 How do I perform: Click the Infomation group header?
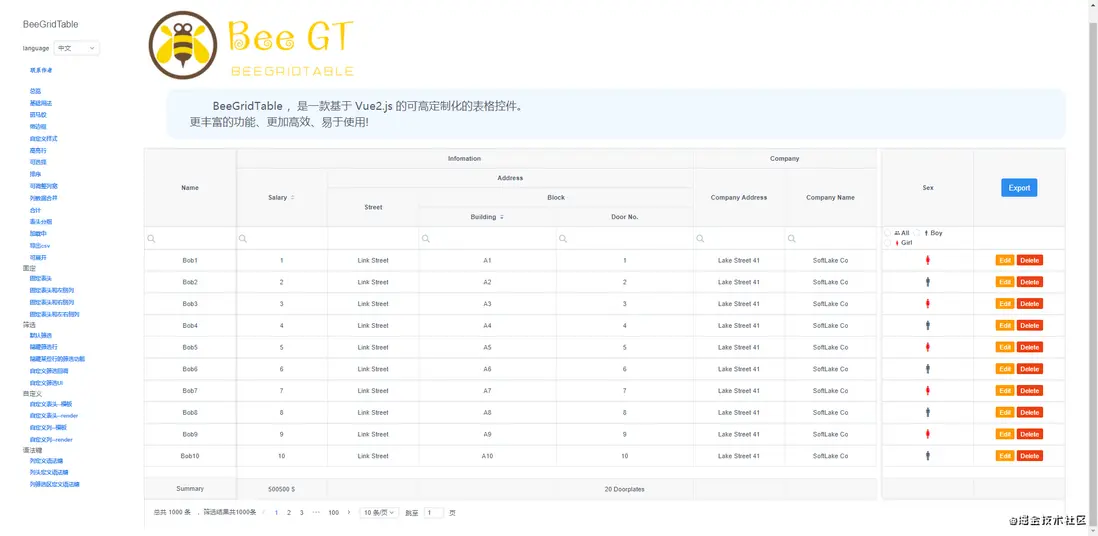click(x=464, y=158)
